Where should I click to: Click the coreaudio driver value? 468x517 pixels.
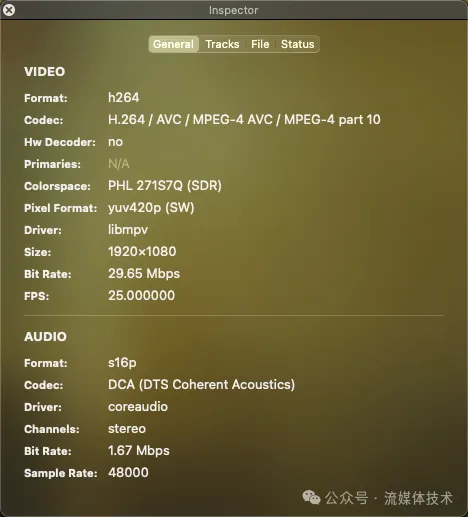click(138, 407)
